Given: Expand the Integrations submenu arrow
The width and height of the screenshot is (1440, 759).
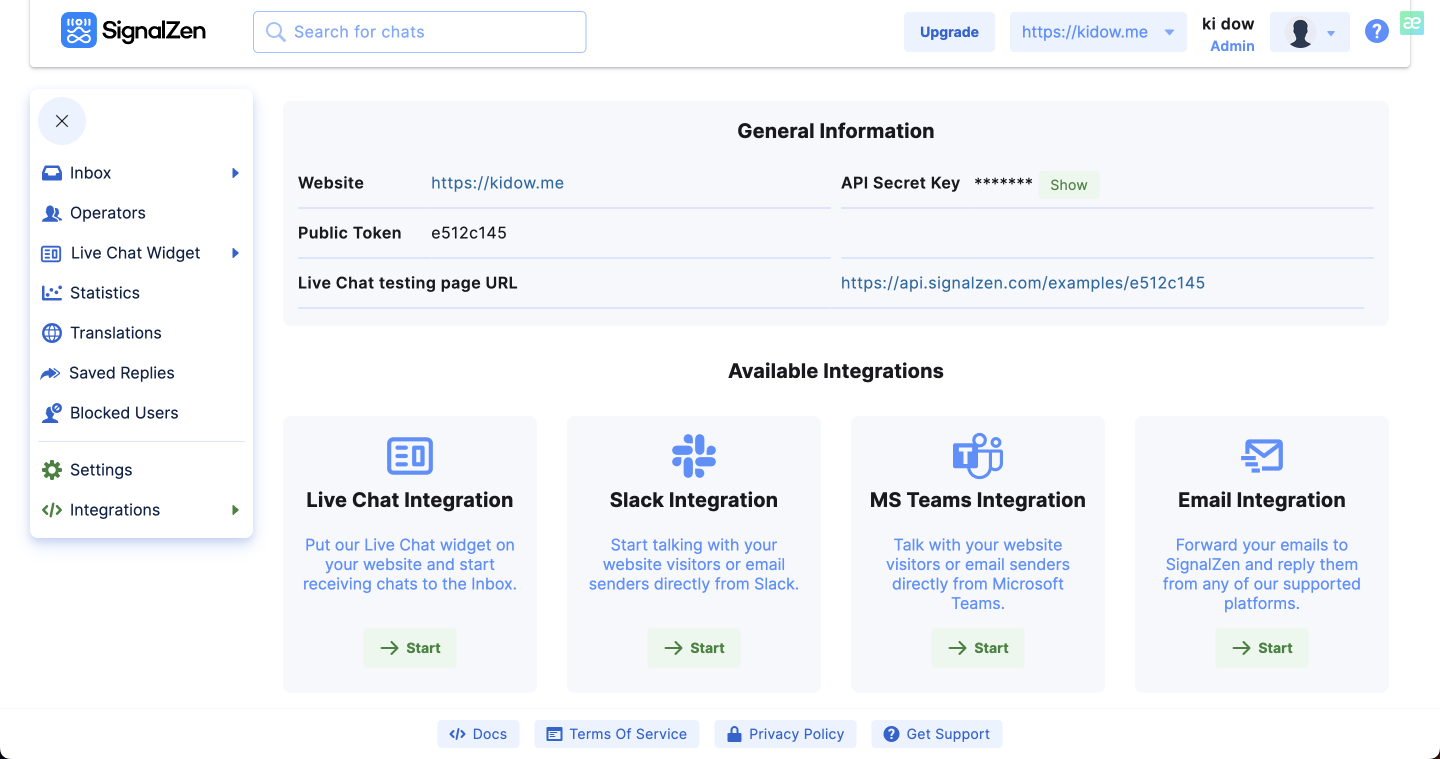Looking at the screenshot, I should 235,510.
